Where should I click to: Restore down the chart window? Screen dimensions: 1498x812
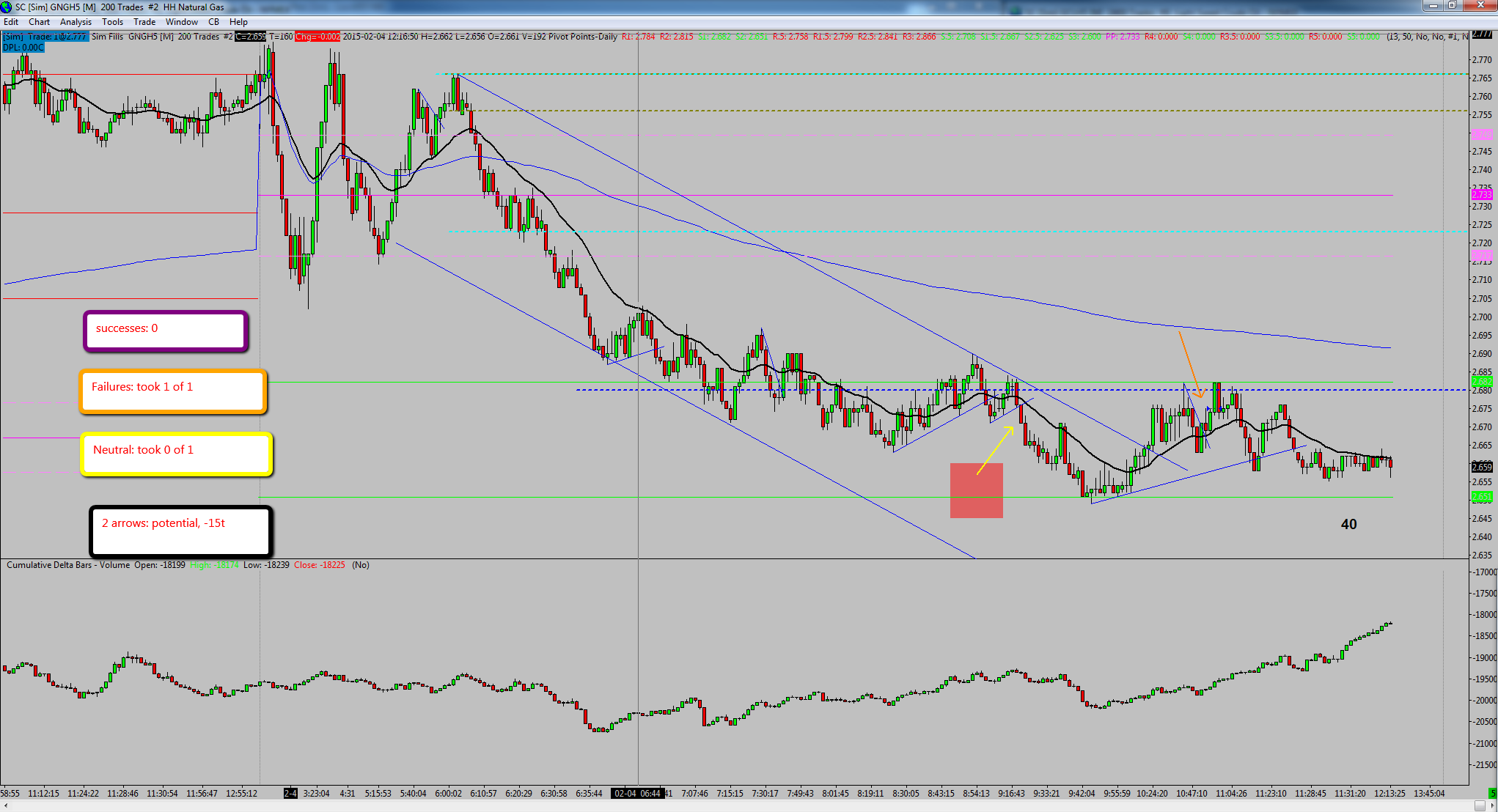pyautogui.click(x=1452, y=6)
